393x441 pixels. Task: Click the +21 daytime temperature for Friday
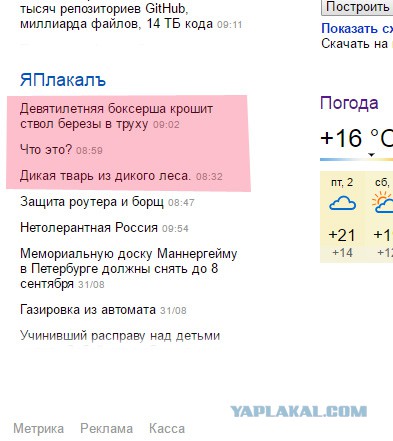[342, 235]
